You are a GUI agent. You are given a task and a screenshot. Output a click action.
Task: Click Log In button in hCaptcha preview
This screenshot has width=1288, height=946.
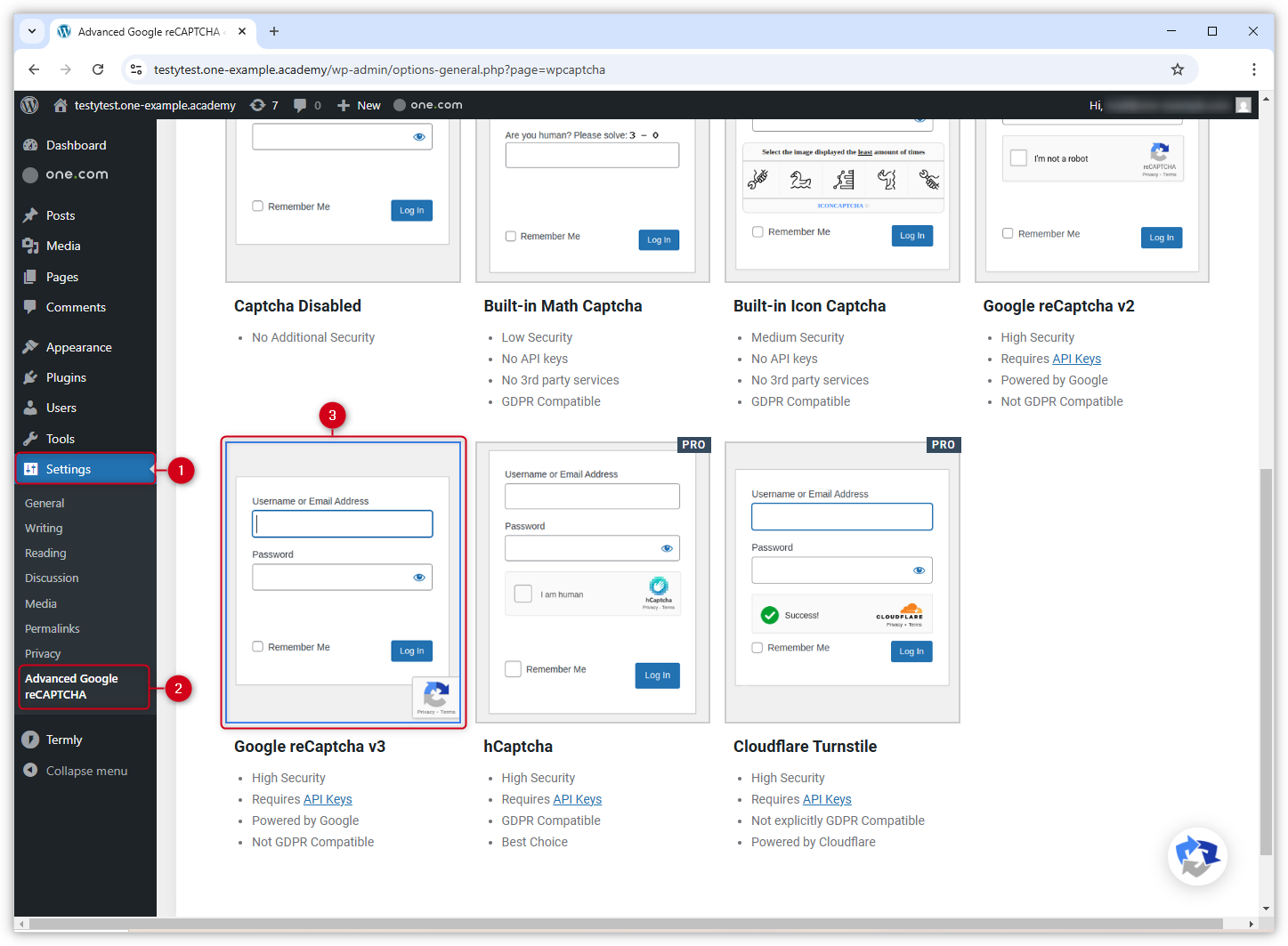click(657, 675)
